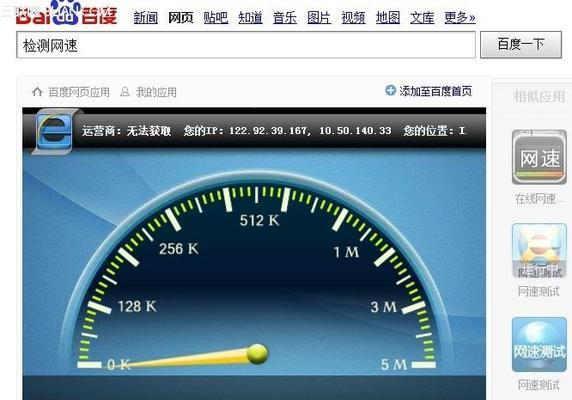The height and width of the screenshot is (400, 572).
Task: Click the 128 K gauge label
Action: coord(137,306)
